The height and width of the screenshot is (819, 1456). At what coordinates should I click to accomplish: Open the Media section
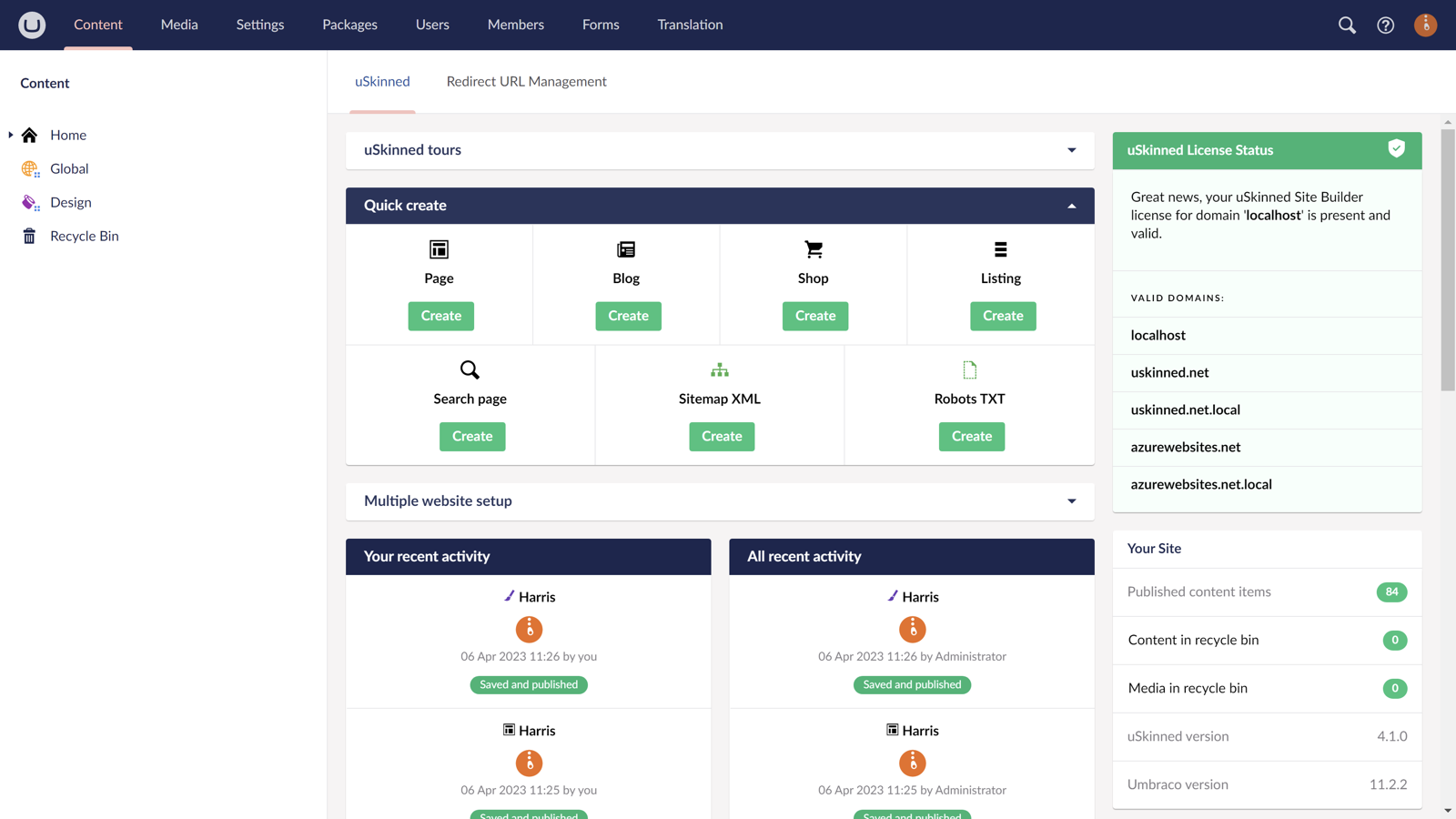179,25
